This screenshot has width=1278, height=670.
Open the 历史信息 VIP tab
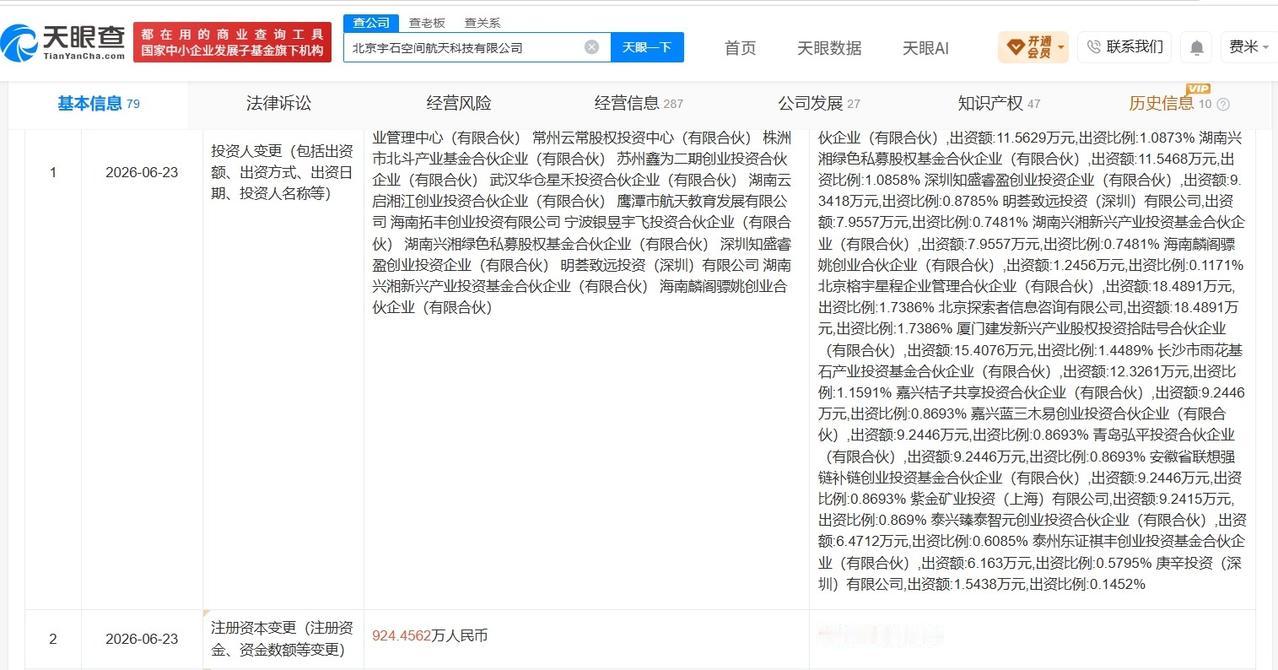[1170, 103]
